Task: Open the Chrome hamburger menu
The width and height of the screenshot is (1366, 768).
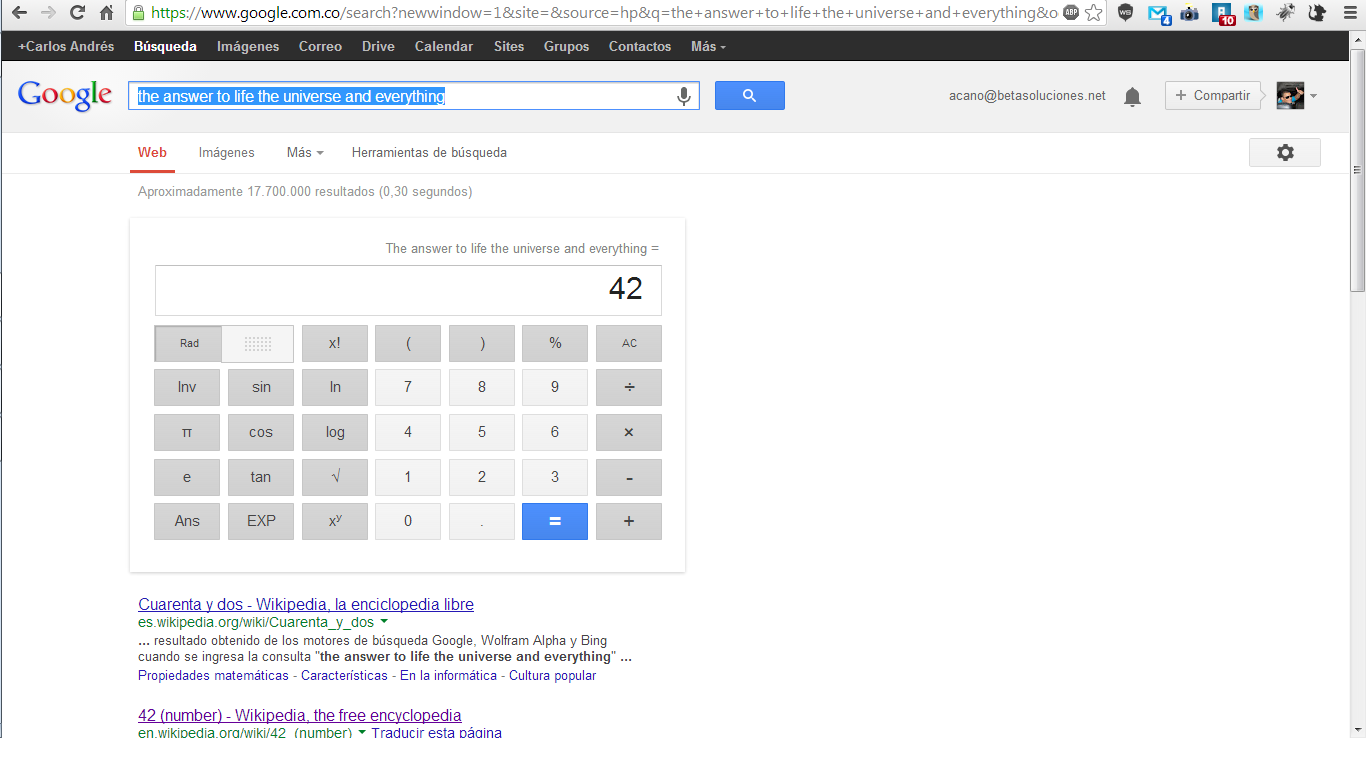Action: 1348,13
